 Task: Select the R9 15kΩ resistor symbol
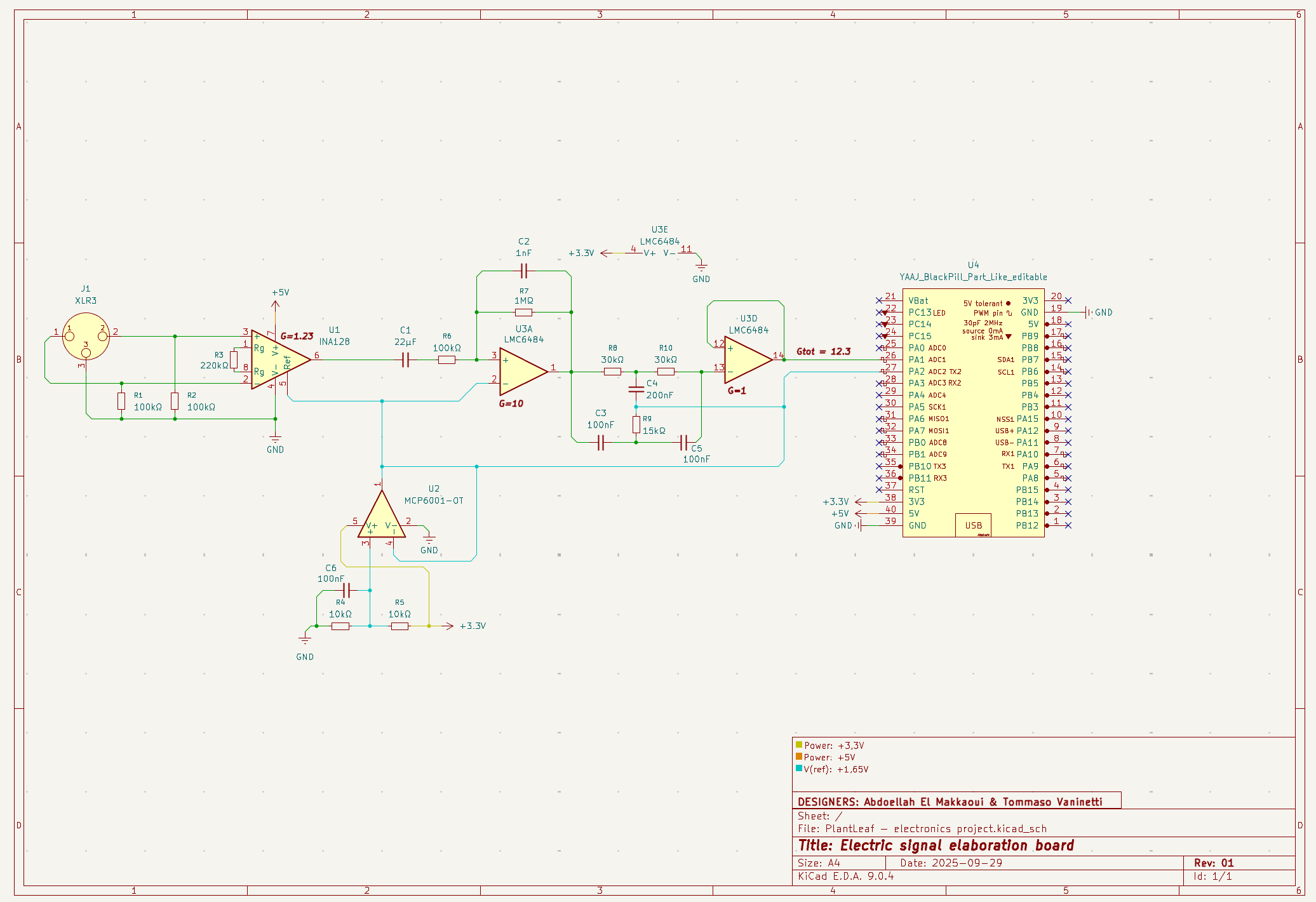click(x=636, y=424)
